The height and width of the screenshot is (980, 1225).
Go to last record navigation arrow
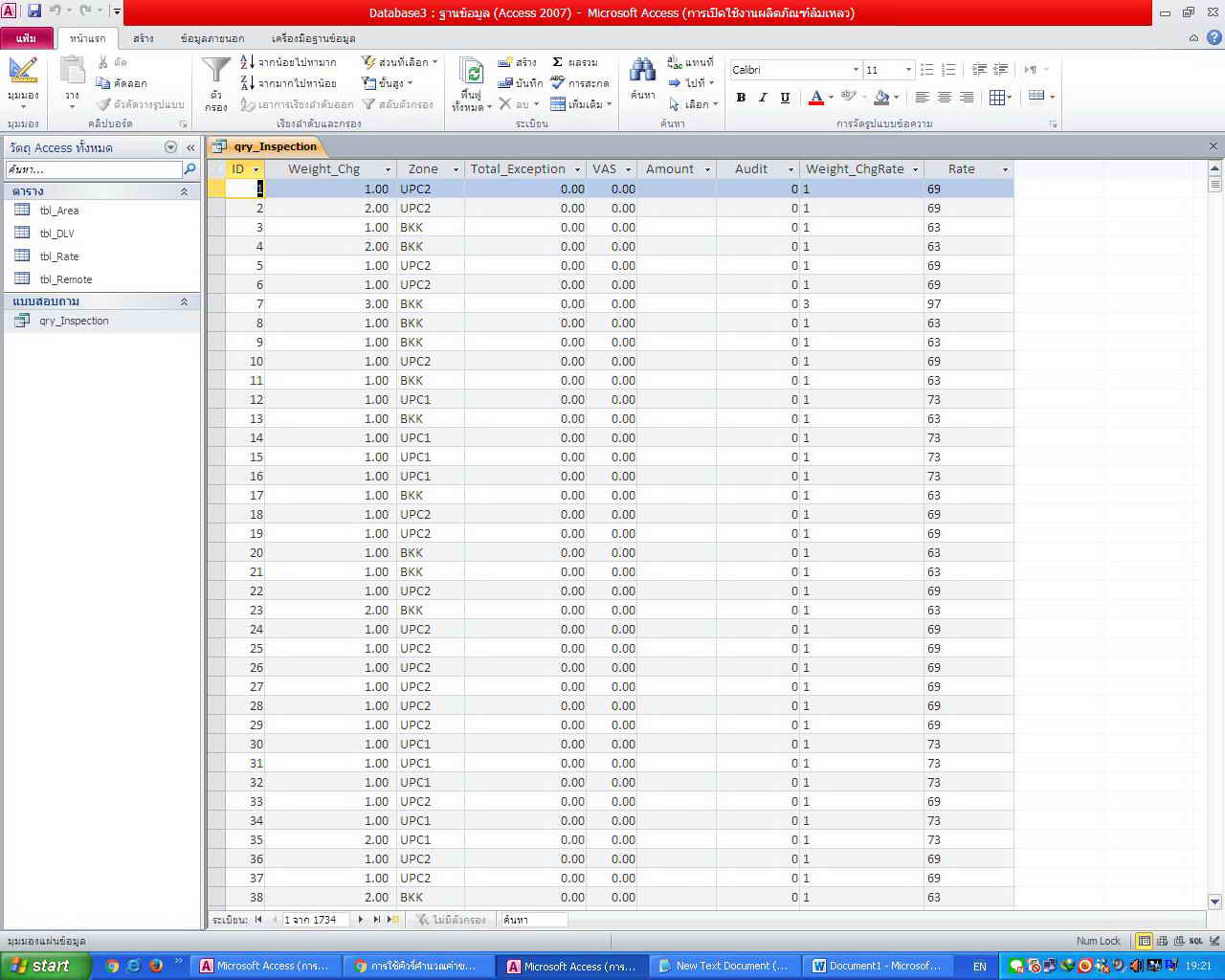[377, 920]
